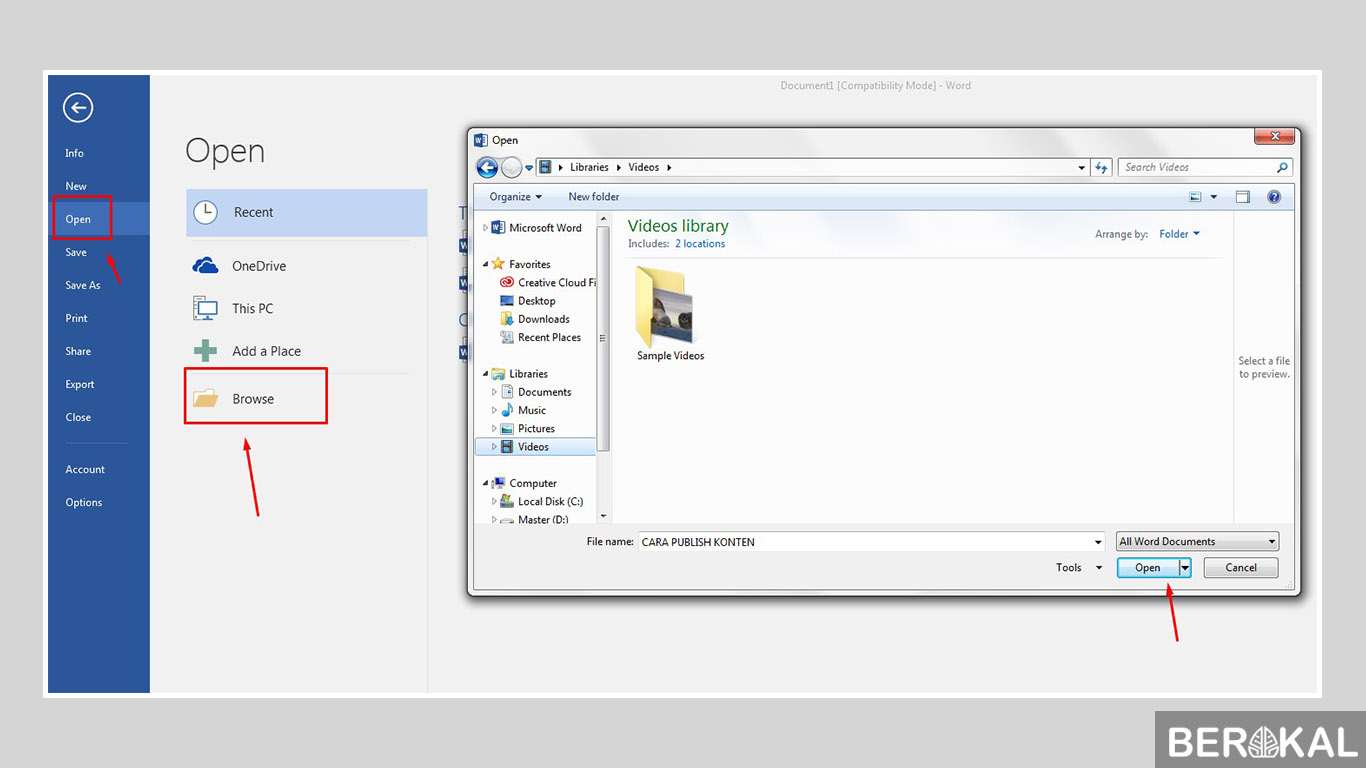Select Open in backstage menu

[x=78, y=219]
